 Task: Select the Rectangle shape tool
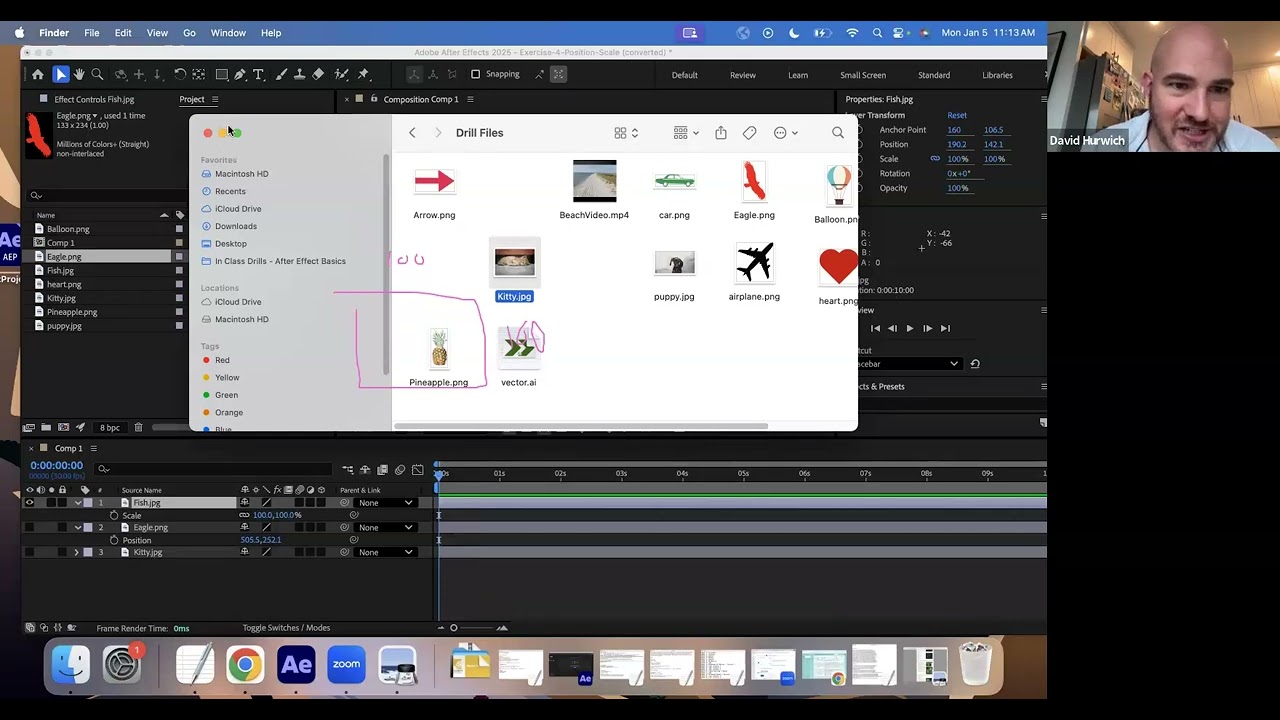click(222, 74)
